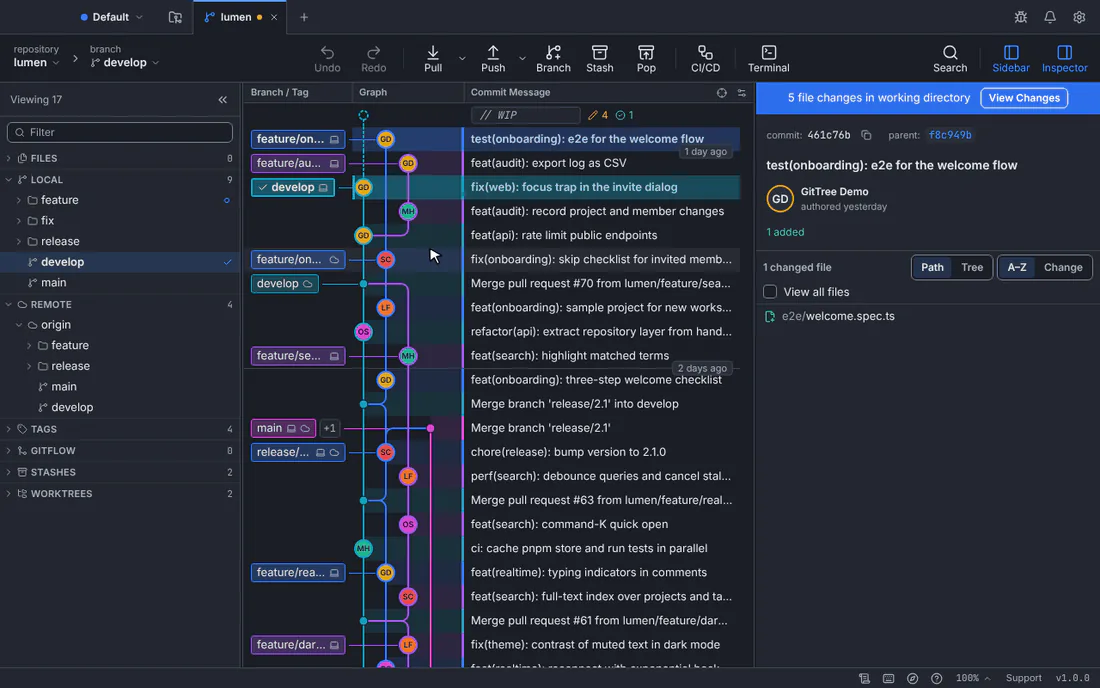This screenshot has height=688, width=1100.
Task: Copy the commit hash 461c76b
Action: (x=866, y=135)
